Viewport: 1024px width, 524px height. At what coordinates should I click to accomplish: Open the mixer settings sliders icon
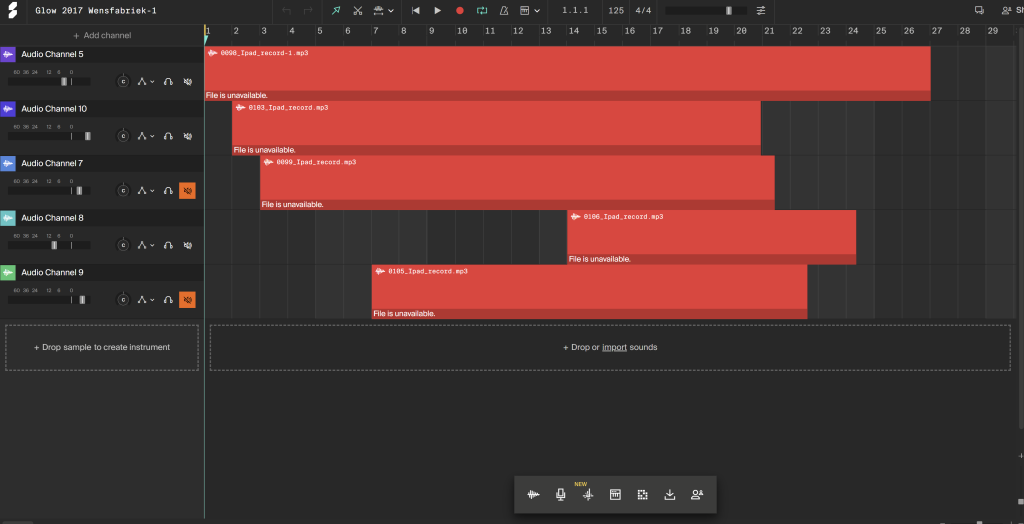click(761, 10)
